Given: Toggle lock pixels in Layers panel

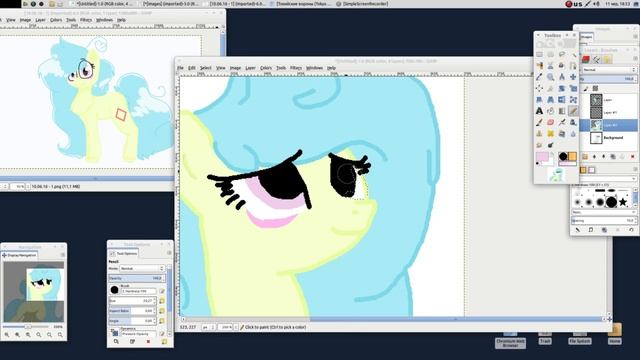Looking at the screenshot, I should point(585,89).
